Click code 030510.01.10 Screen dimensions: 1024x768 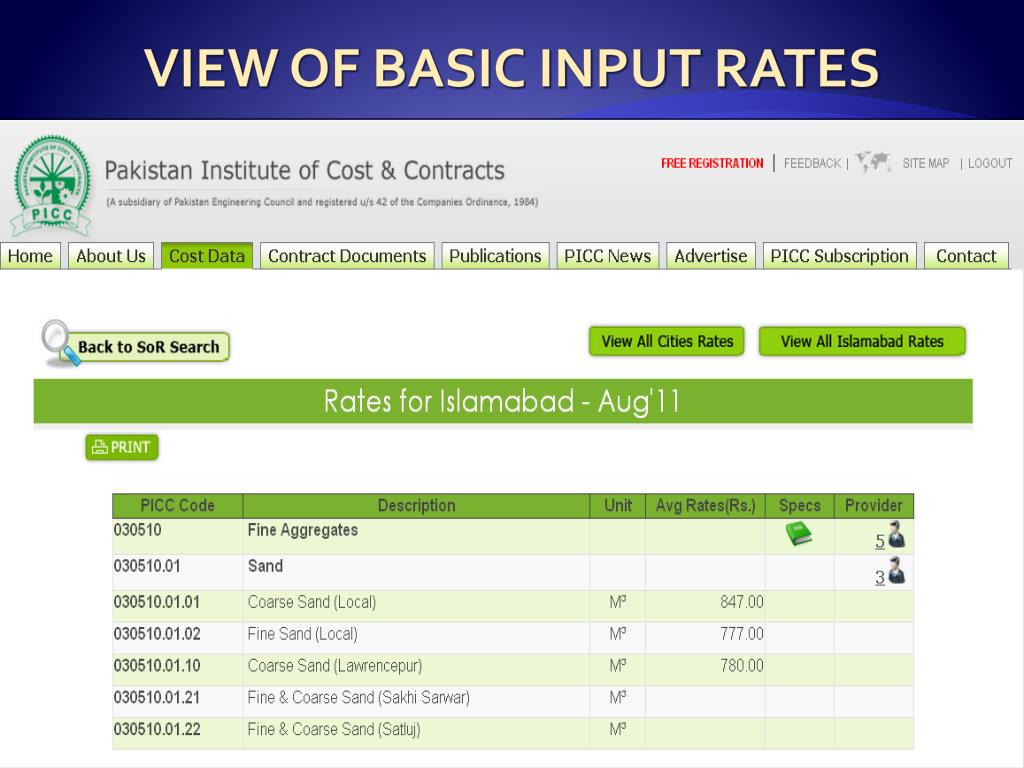[157, 666]
